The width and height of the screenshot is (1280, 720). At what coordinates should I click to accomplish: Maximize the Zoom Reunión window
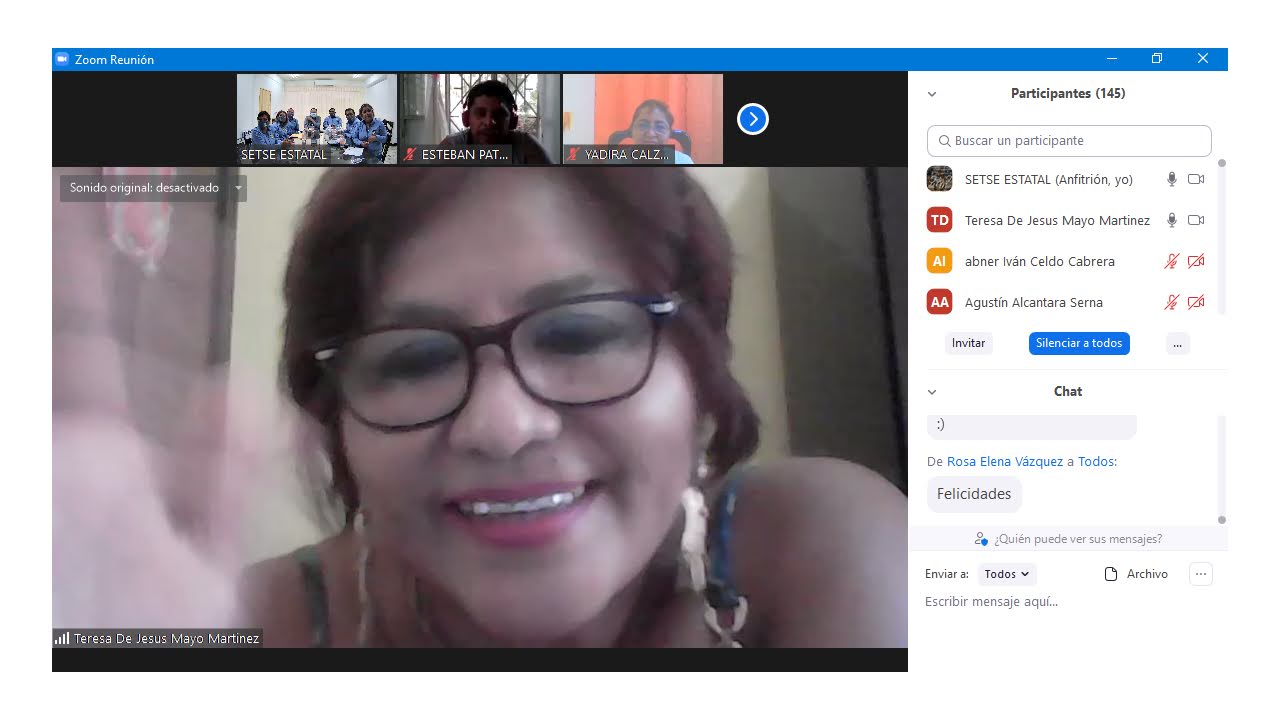pos(1157,59)
